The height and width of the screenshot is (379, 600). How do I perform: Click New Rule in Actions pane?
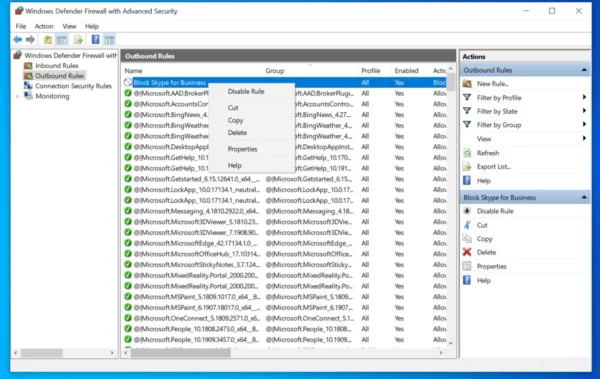click(x=492, y=84)
